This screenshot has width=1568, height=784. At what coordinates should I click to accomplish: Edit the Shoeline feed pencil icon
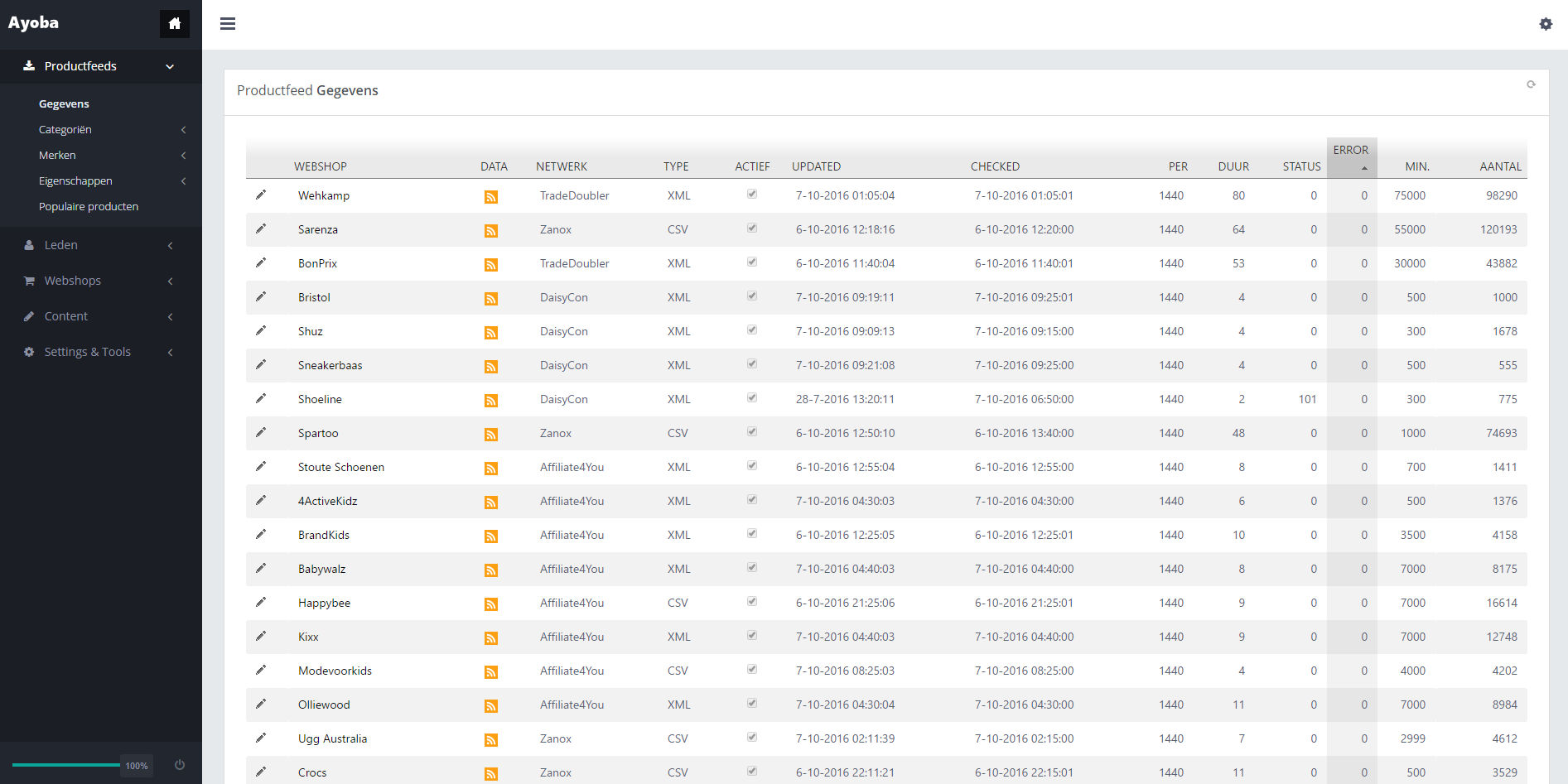point(261,398)
